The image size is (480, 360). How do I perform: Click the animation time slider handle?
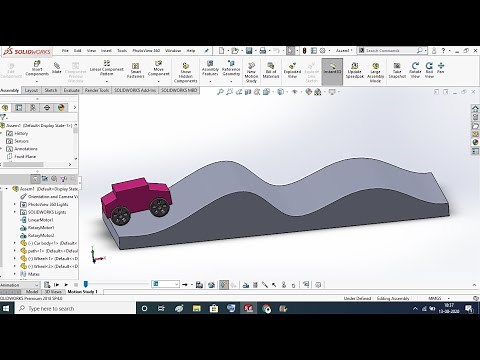tap(86, 284)
